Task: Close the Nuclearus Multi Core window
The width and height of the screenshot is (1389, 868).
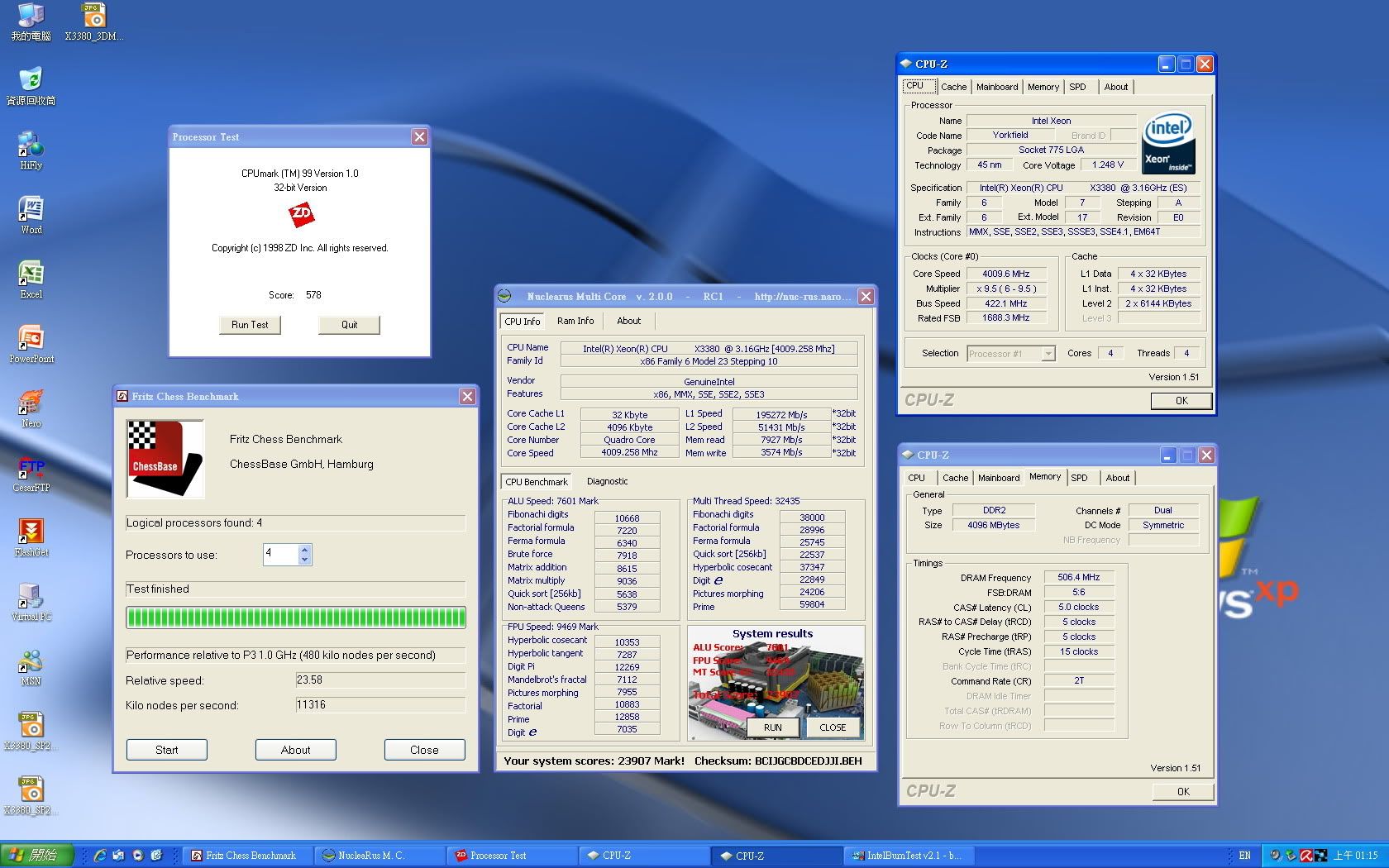Action: coord(866,296)
